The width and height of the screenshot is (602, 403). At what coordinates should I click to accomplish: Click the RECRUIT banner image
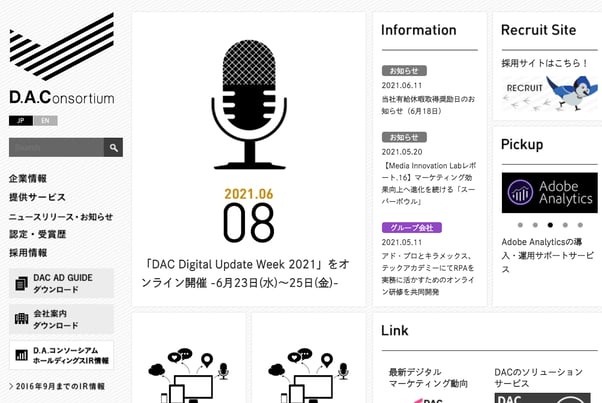pyautogui.click(x=549, y=92)
